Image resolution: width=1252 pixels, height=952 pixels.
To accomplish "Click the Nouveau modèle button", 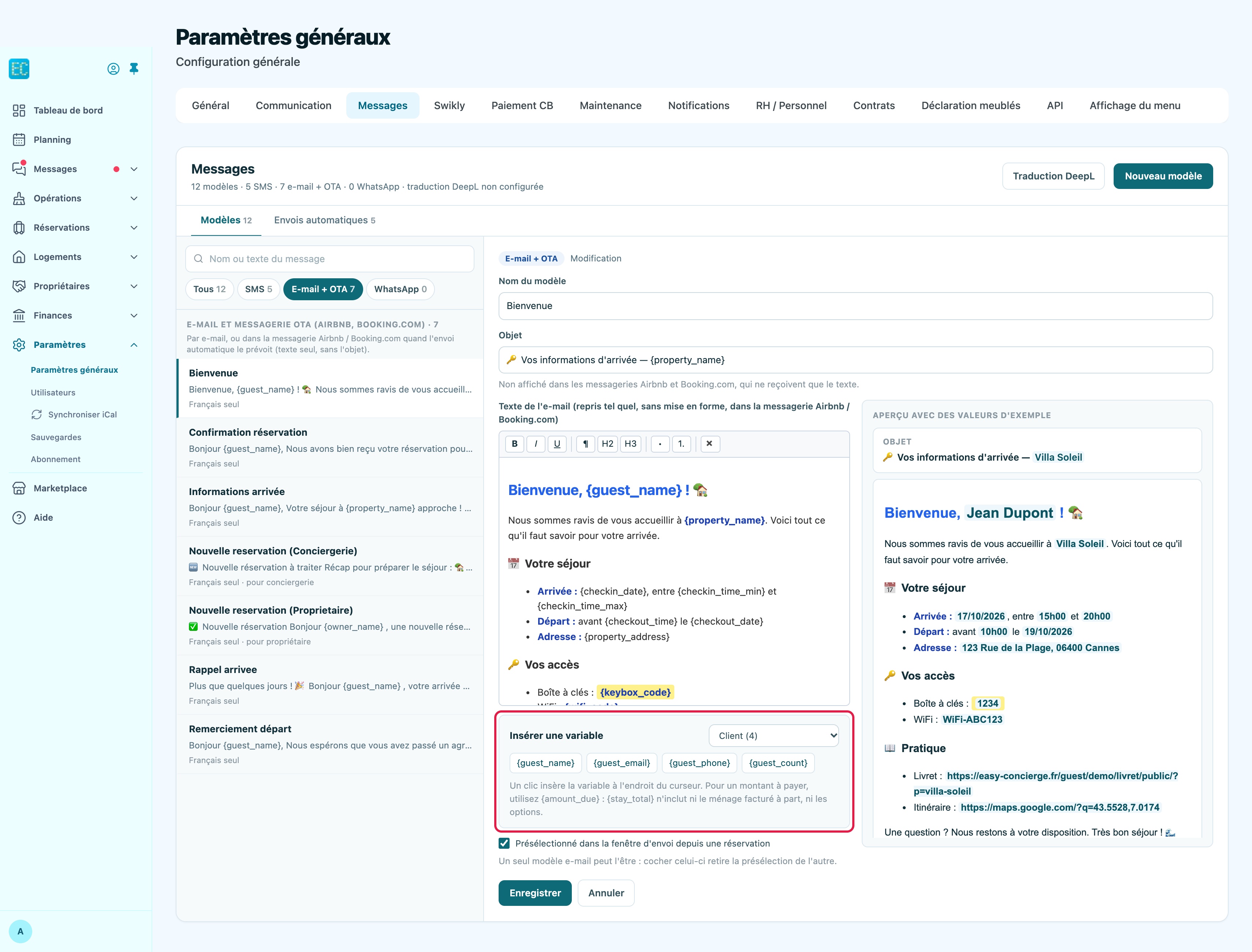I will click(1163, 176).
